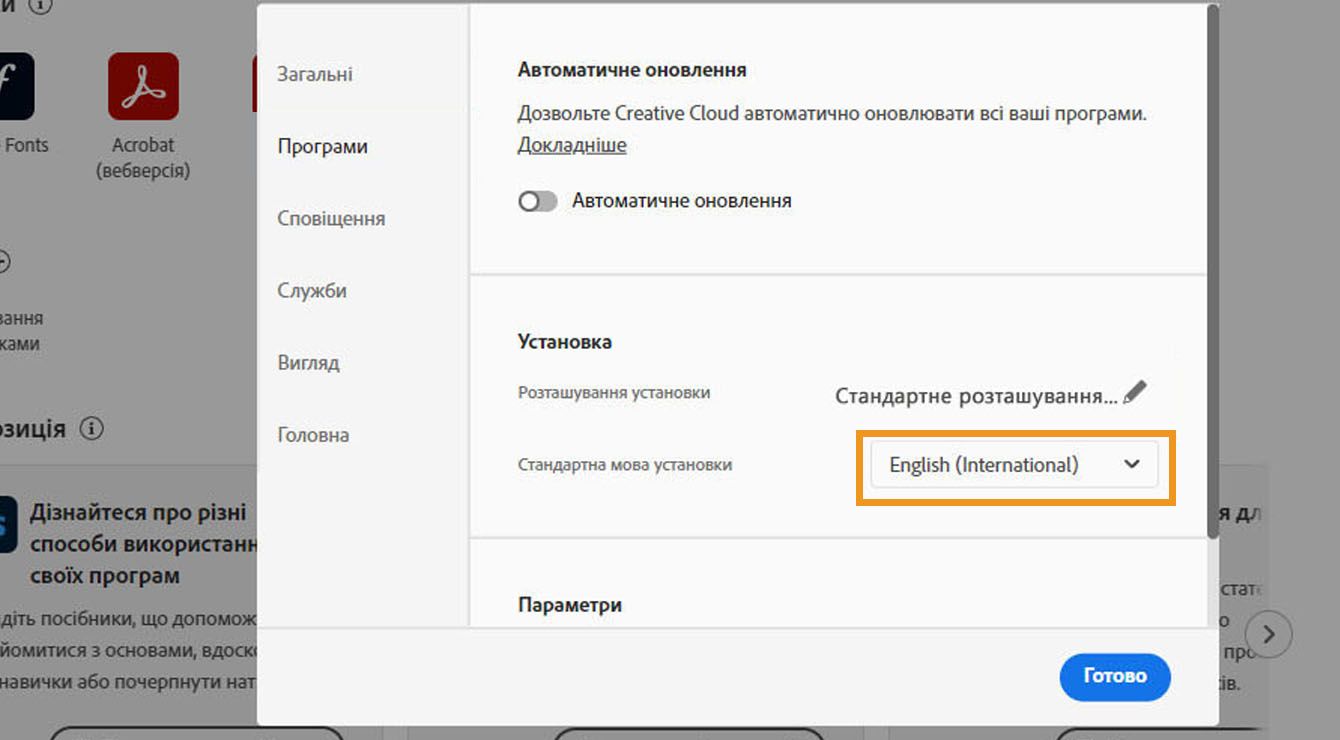Click the settings dialog vertical scrollbar
1340x740 pixels.
pyautogui.click(x=1212, y=270)
